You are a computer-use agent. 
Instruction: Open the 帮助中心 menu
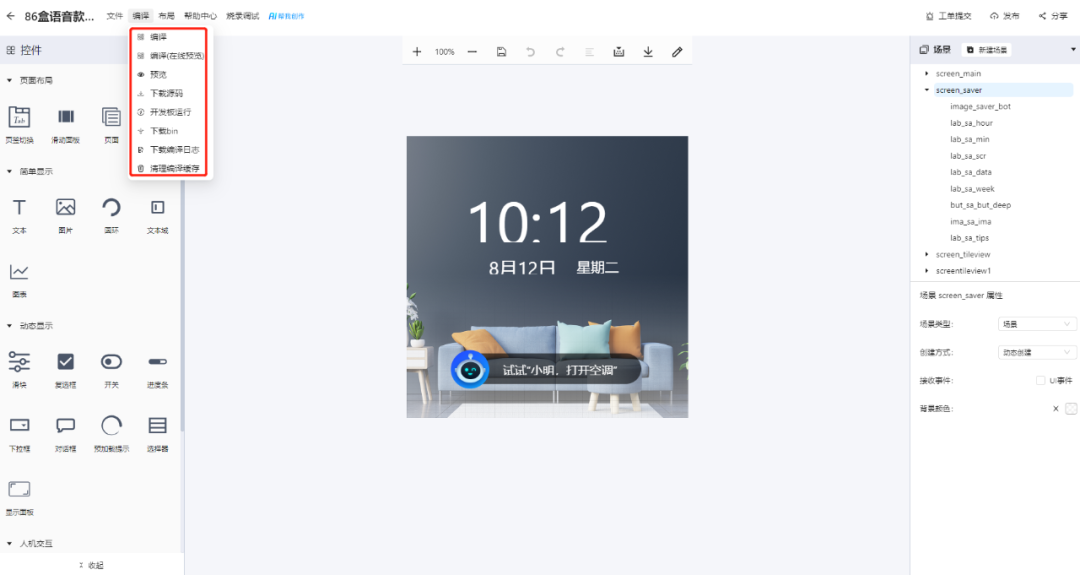click(x=200, y=16)
